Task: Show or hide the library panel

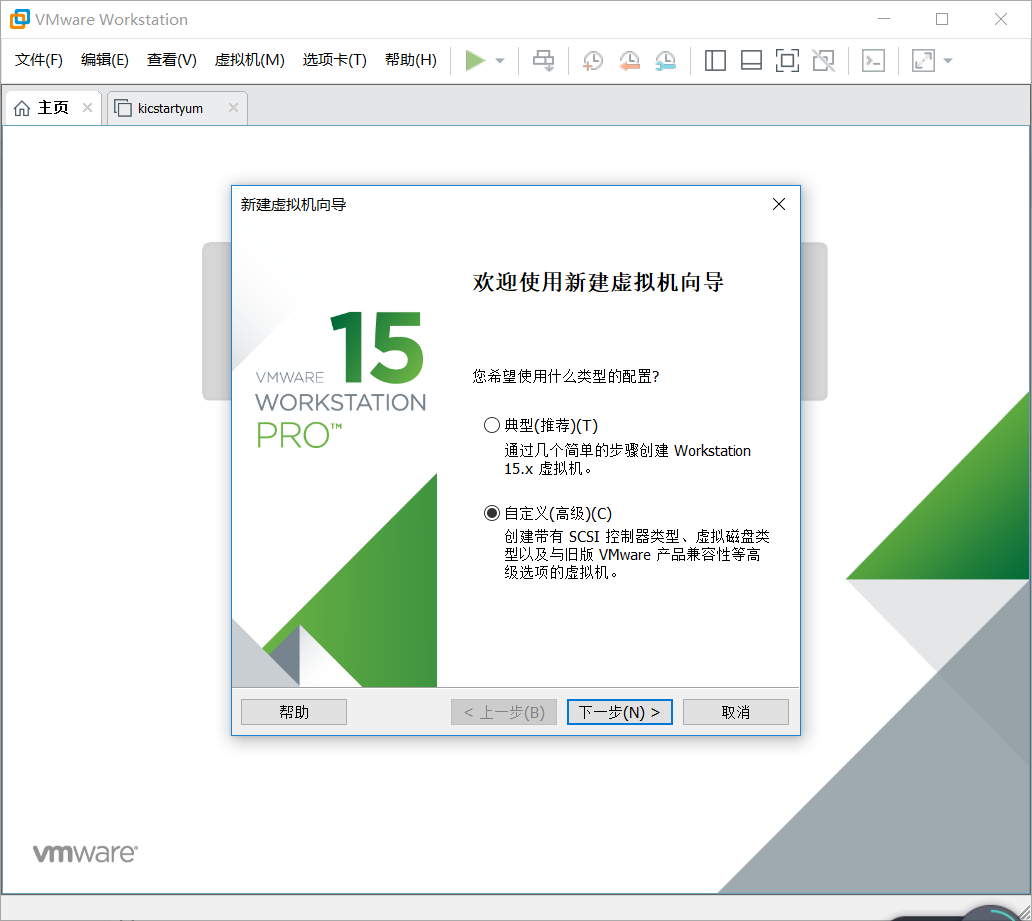Action: click(x=715, y=60)
